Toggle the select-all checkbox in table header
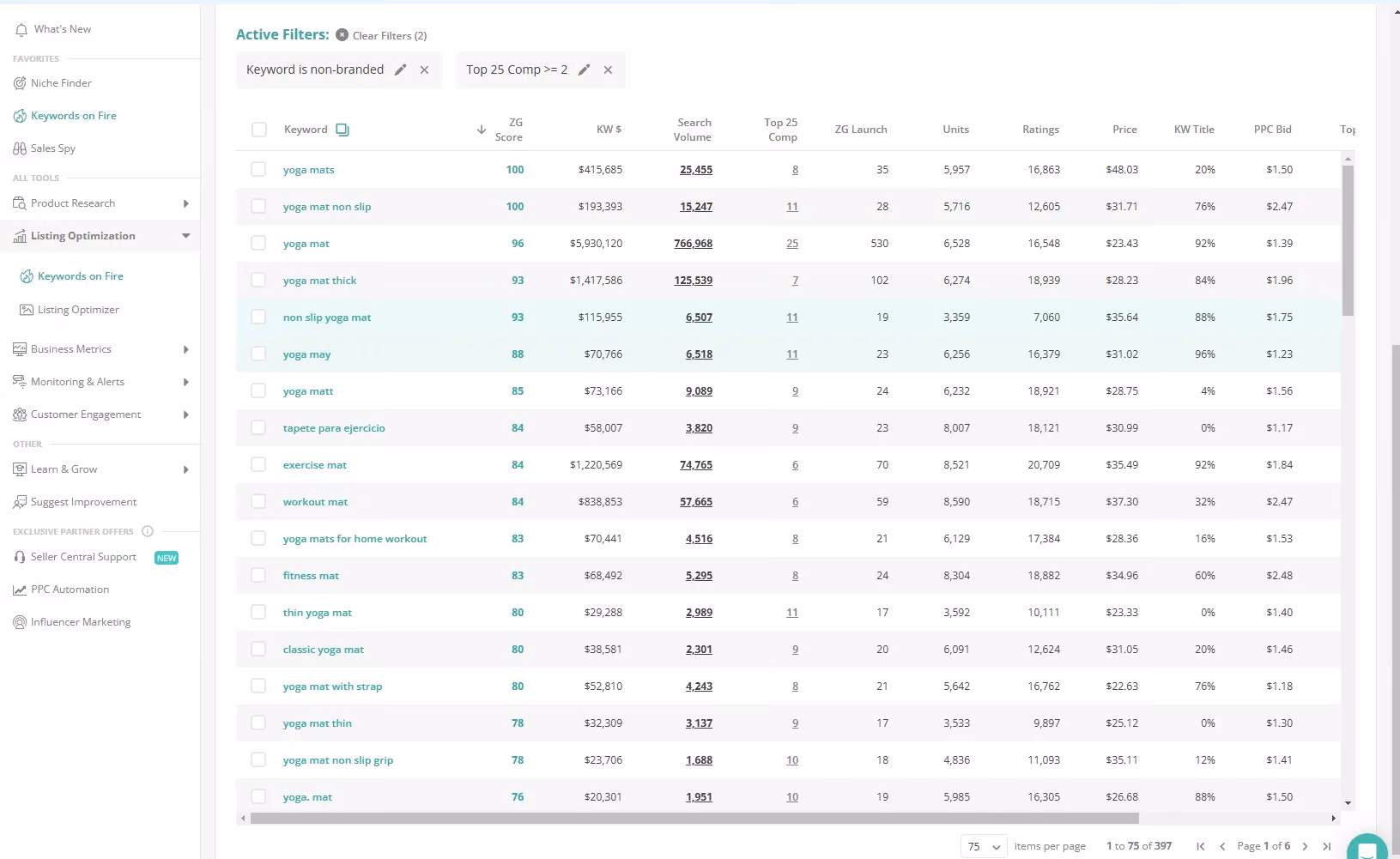The image size is (1400, 859). pyautogui.click(x=259, y=130)
